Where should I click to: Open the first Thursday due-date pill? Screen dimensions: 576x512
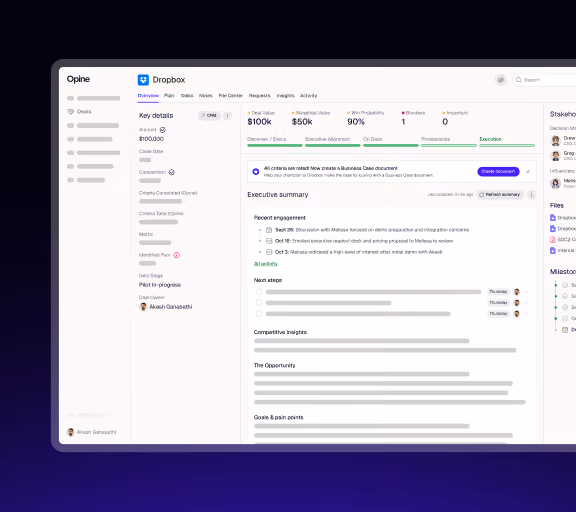click(498, 292)
